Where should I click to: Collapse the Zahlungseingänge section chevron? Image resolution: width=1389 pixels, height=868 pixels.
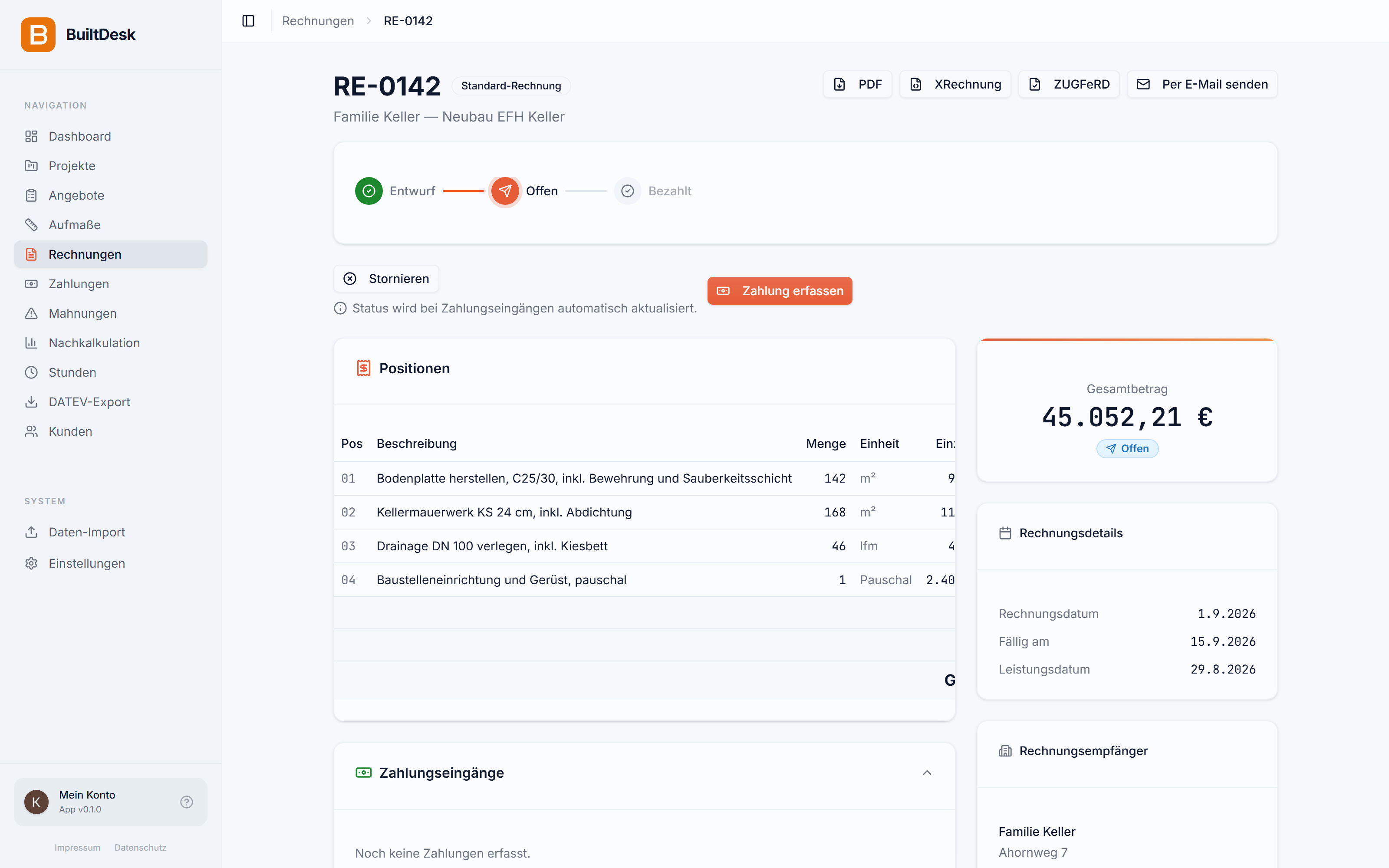point(927,773)
